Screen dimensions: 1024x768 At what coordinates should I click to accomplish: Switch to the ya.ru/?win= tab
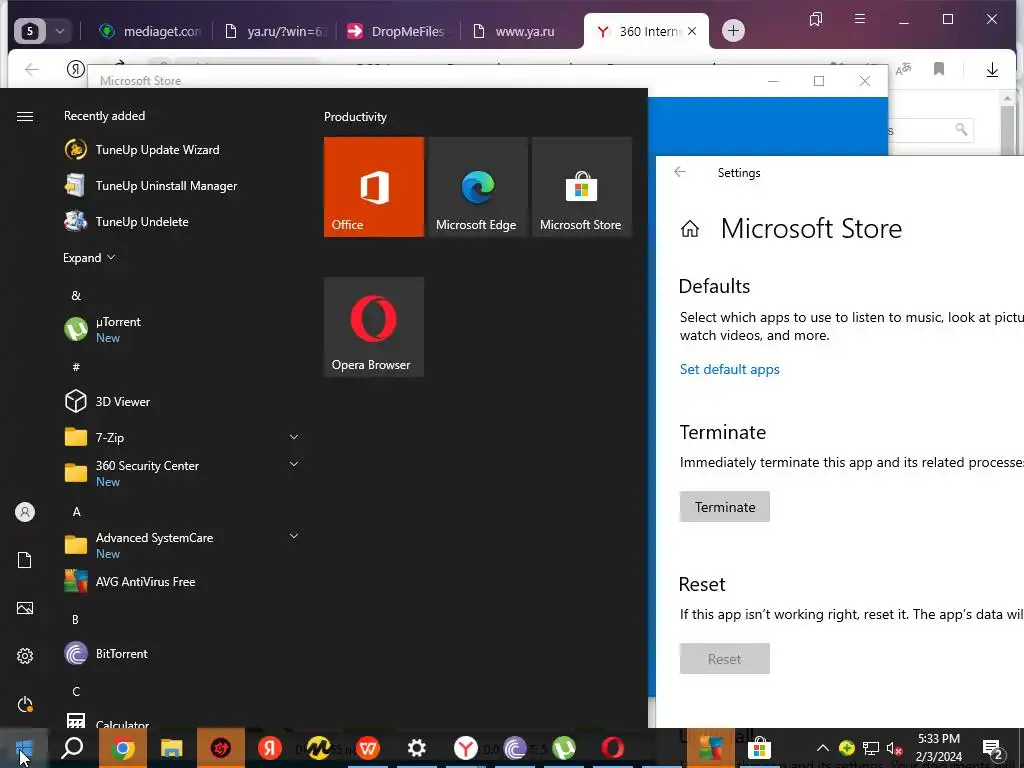click(274, 31)
